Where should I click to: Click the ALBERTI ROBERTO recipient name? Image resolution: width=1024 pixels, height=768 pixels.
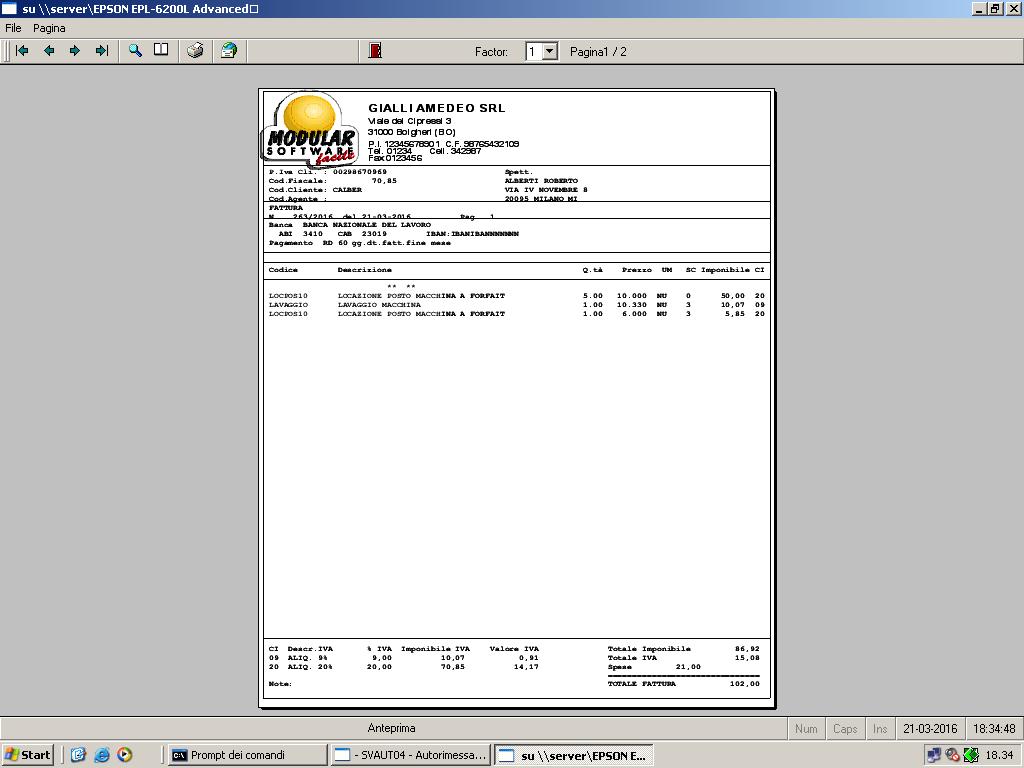tap(541, 181)
